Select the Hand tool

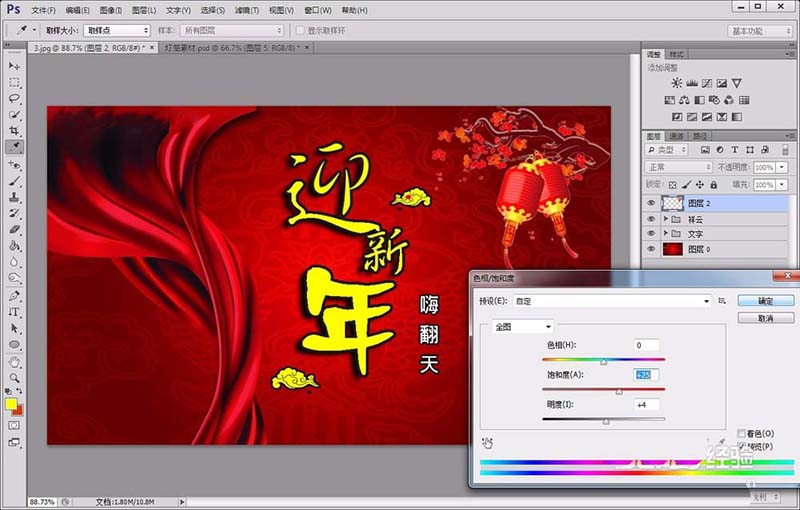pyautogui.click(x=15, y=361)
